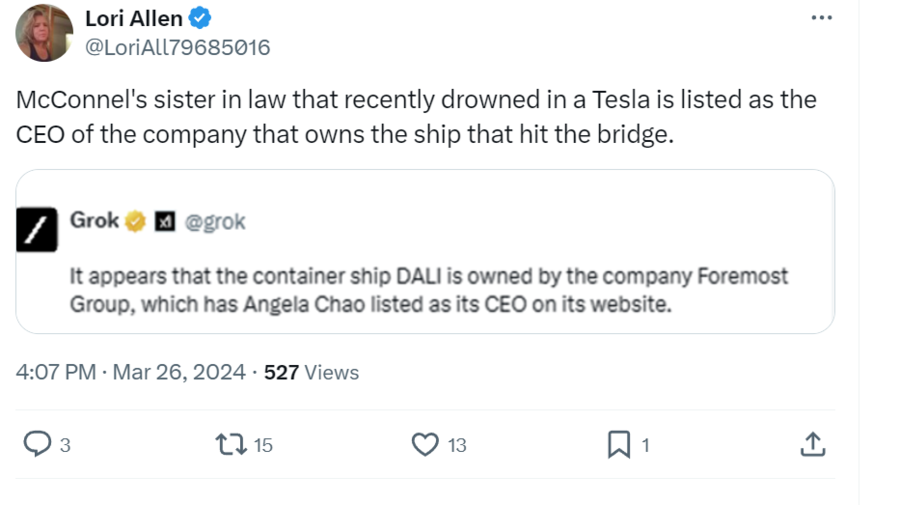Image resolution: width=900 pixels, height=505 pixels.
Task: Bookmark this tweet by Lori Allen
Action: click(620, 444)
